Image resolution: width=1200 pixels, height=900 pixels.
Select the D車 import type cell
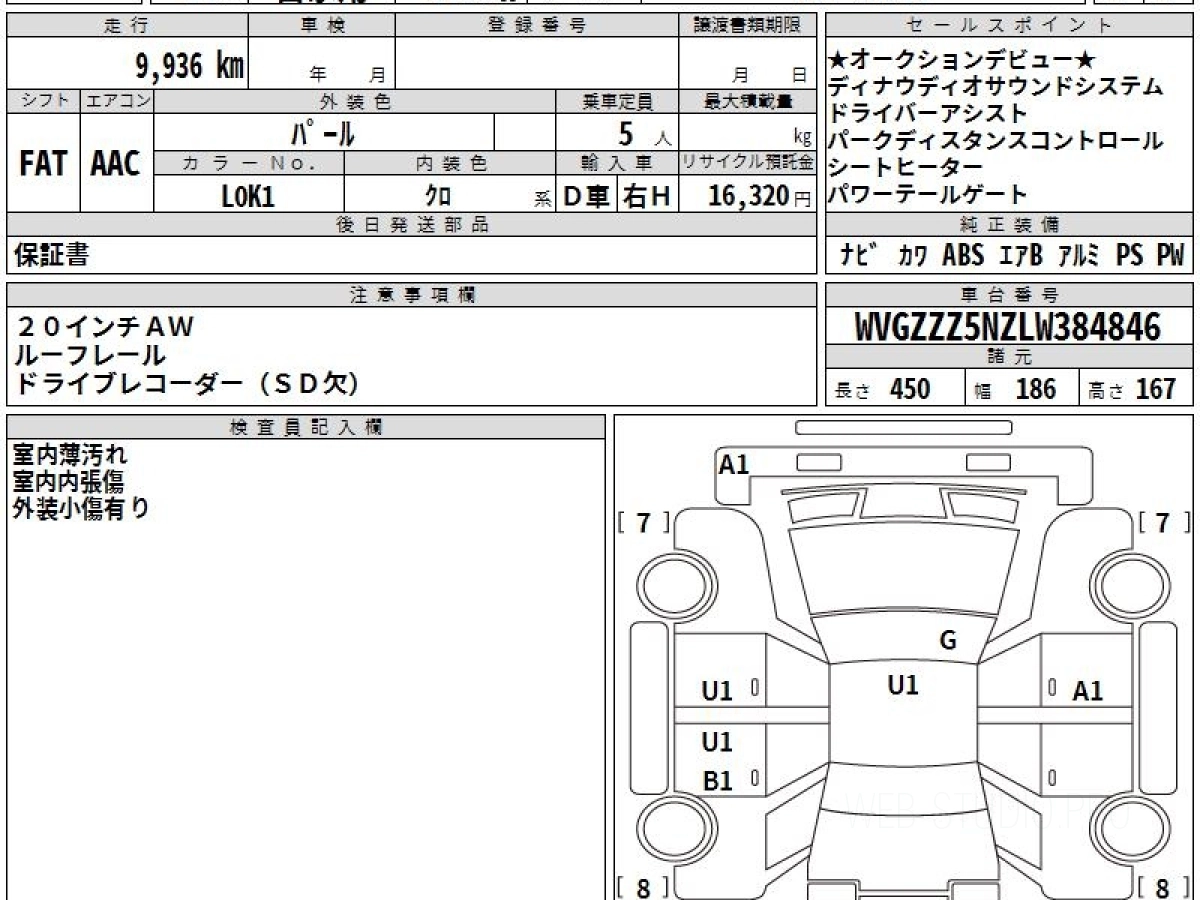click(x=587, y=197)
